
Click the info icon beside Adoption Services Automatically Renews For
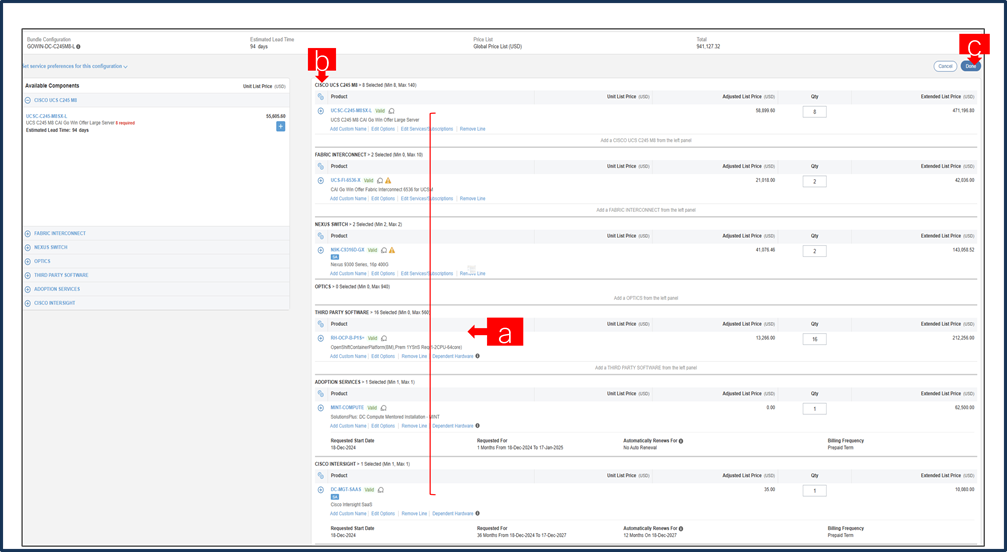coord(681,441)
